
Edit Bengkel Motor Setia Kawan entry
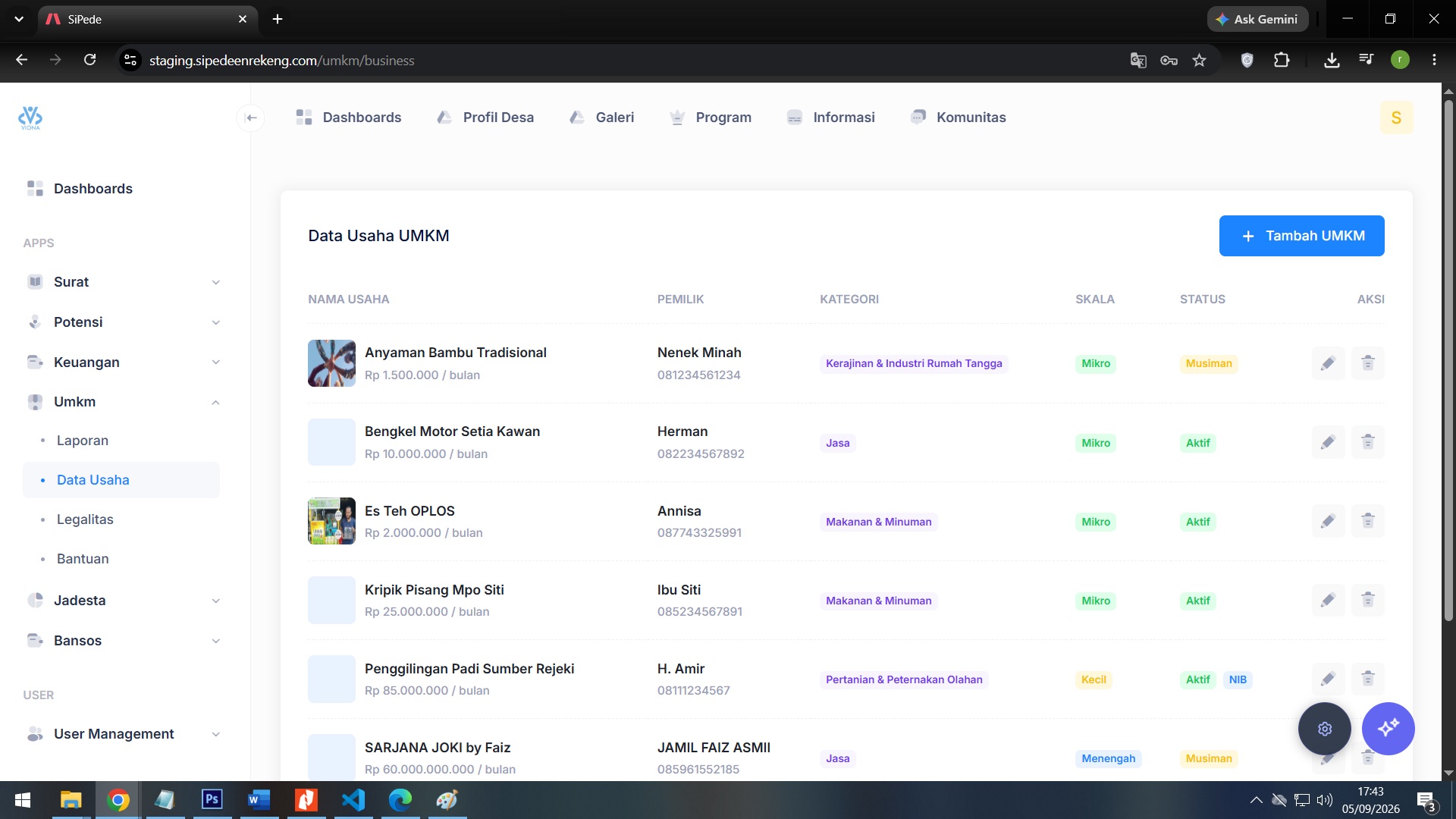click(1328, 442)
